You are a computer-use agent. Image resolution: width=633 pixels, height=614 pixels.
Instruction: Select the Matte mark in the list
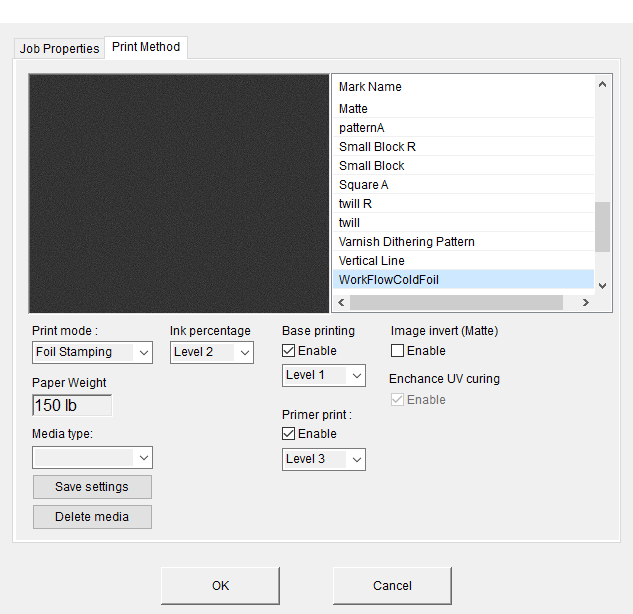(x=463, y=109)
